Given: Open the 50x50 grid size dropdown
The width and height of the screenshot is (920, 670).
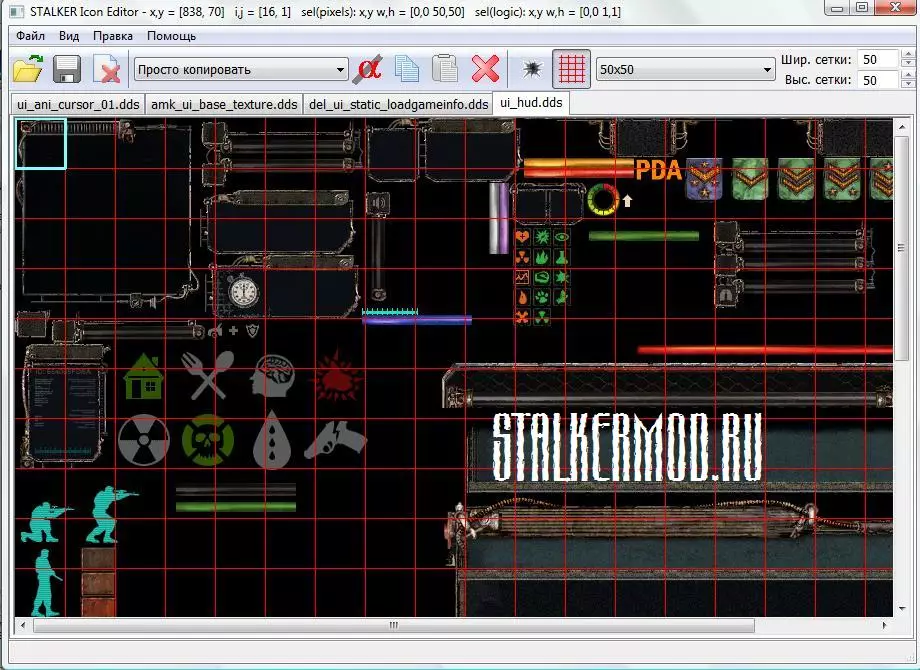Looking at the screenshot, I should [x=685, y=70].
